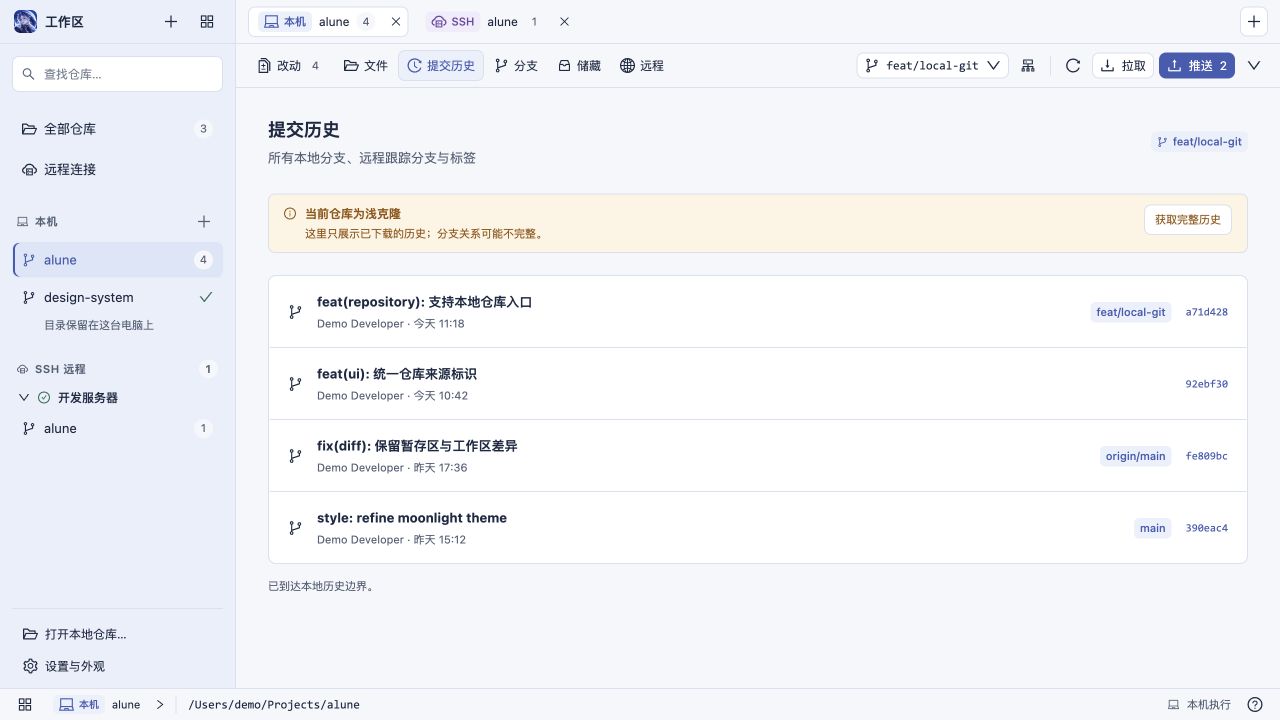Collapse the 开发服务器 group

[25, 397]
